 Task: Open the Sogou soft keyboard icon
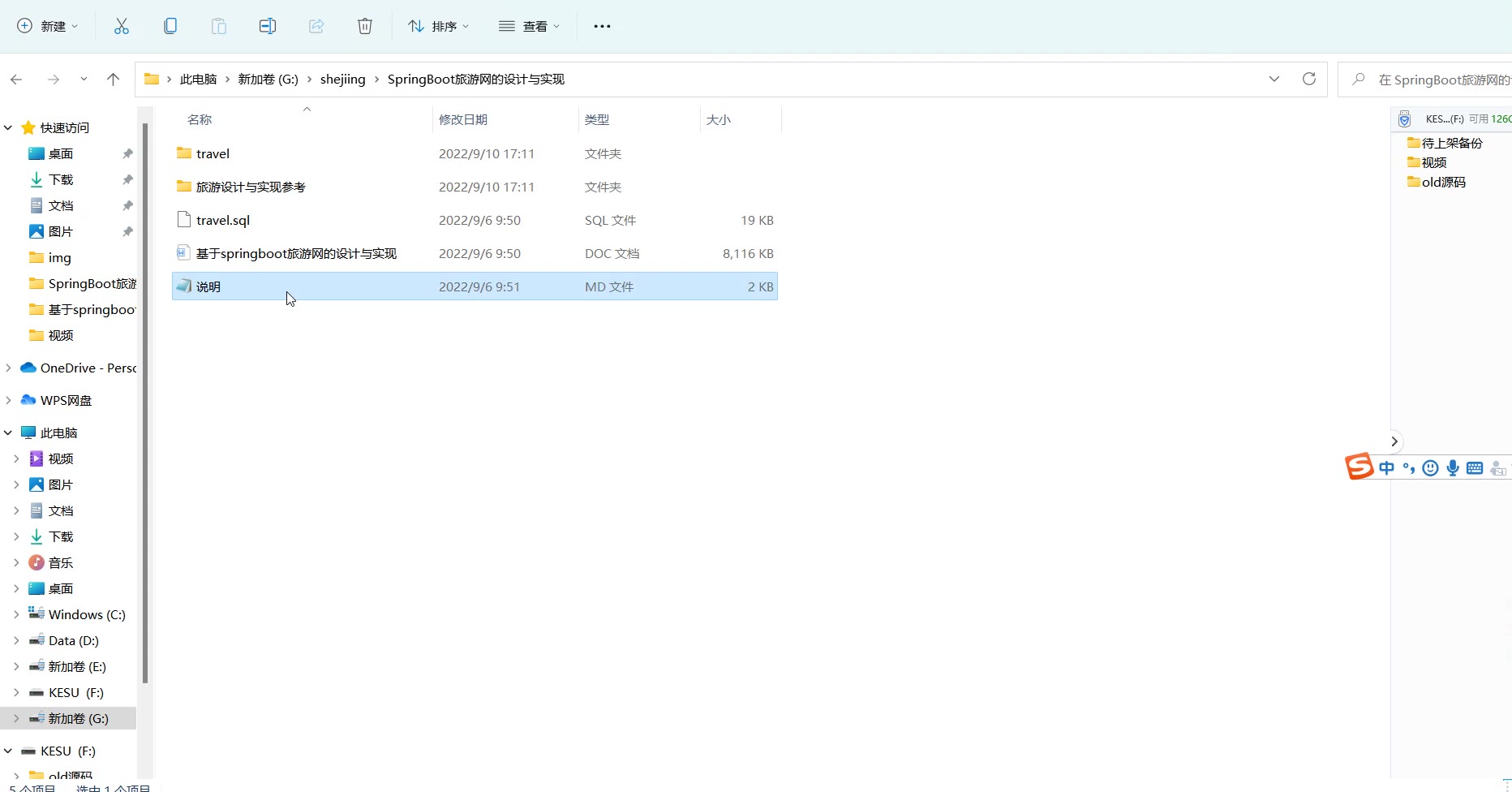1475,467
